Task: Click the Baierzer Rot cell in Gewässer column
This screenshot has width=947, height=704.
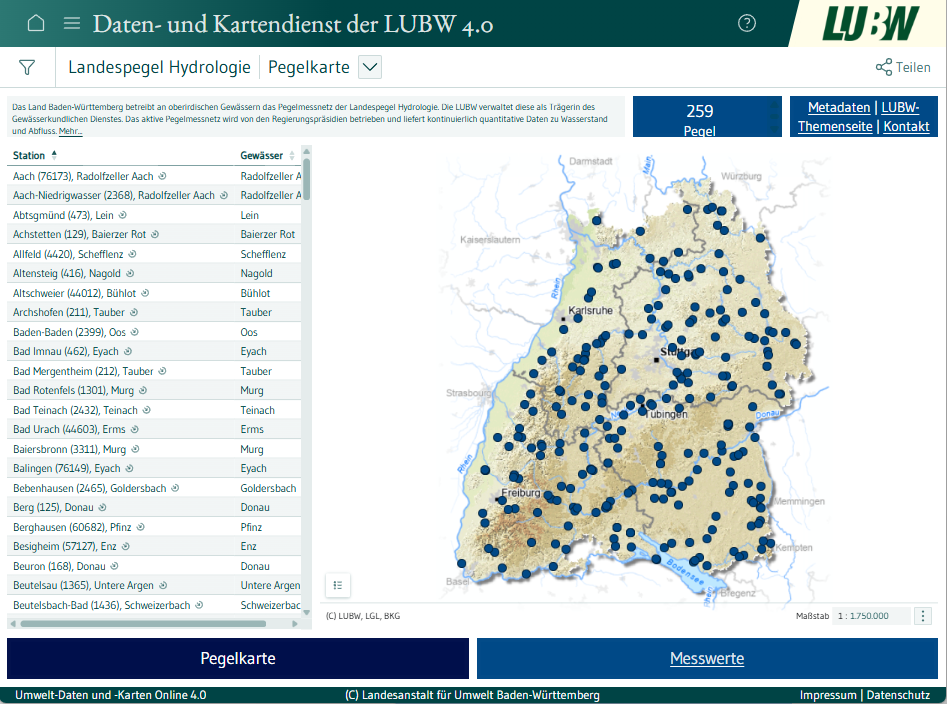Action: tap(268, 234)
